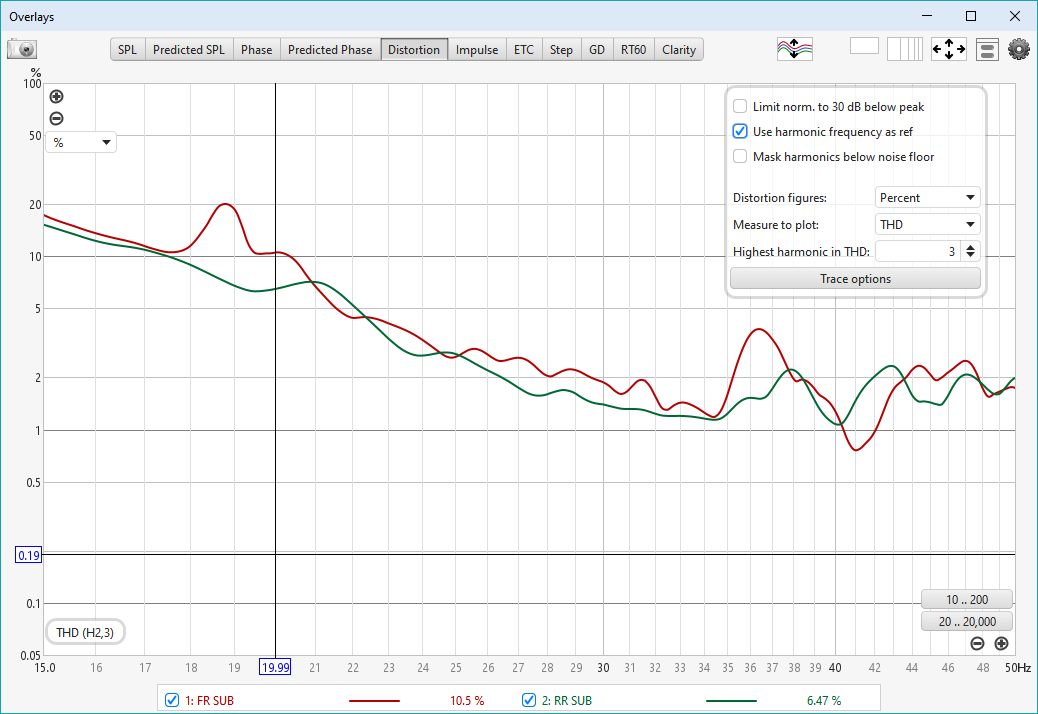Click the 0.19 cursor level readout
The width and height of the screenshot is (1038, 714).
tap(28, 555)
